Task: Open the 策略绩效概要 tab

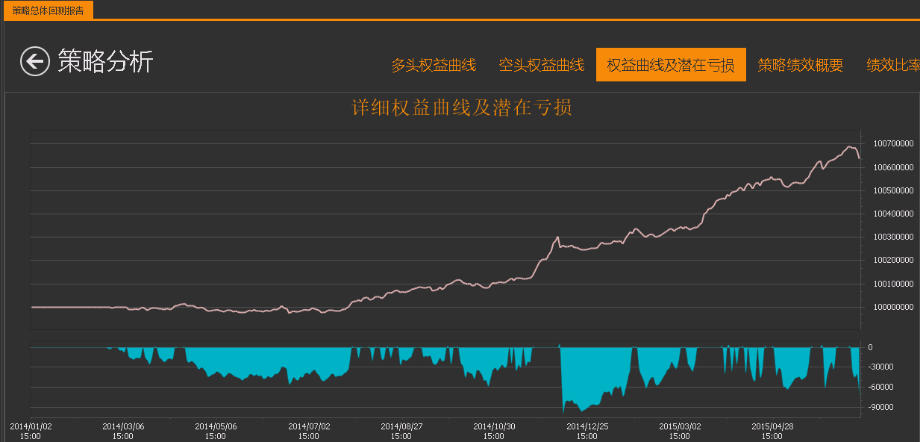Action: click(x=800, y=65)
